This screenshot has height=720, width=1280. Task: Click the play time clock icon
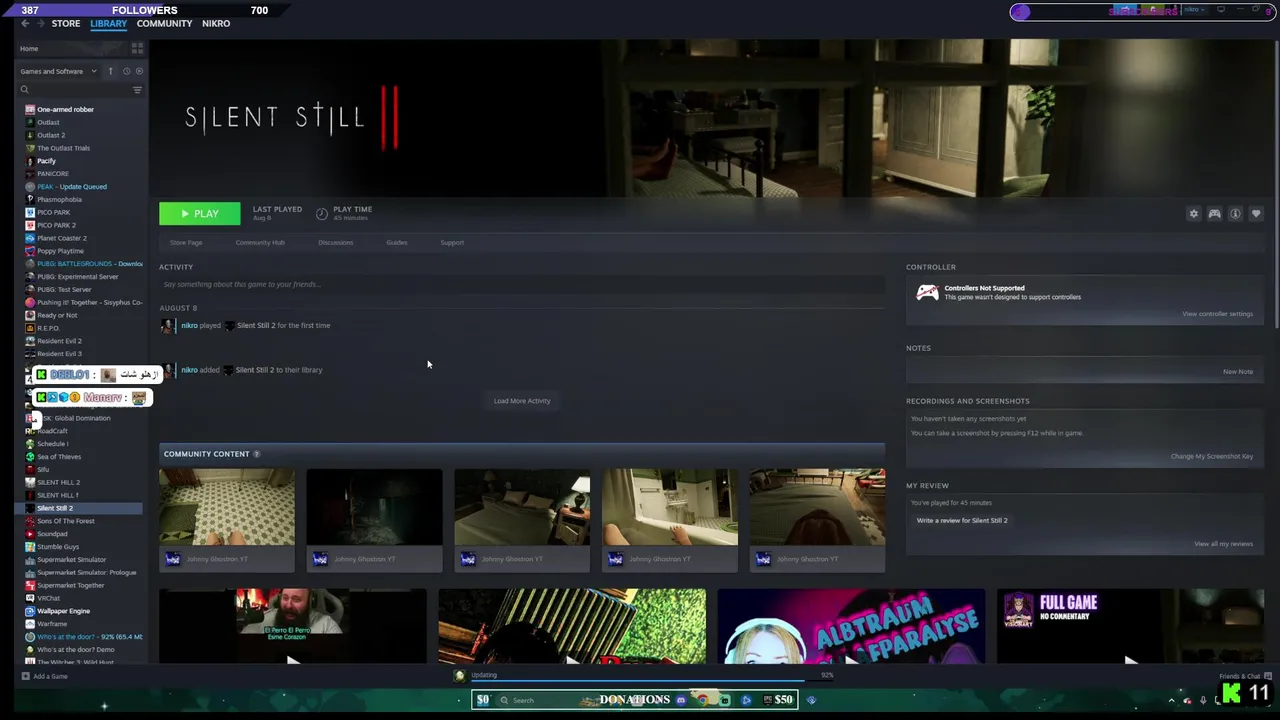[x=322, y=213]
